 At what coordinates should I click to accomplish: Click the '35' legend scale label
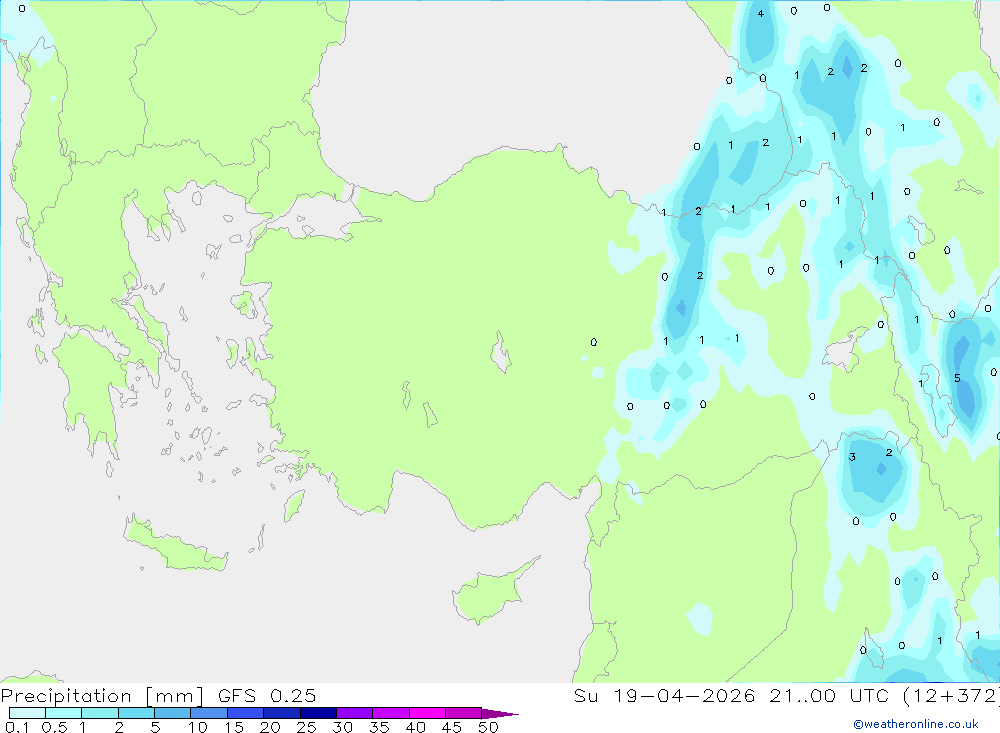click(379, 727)
